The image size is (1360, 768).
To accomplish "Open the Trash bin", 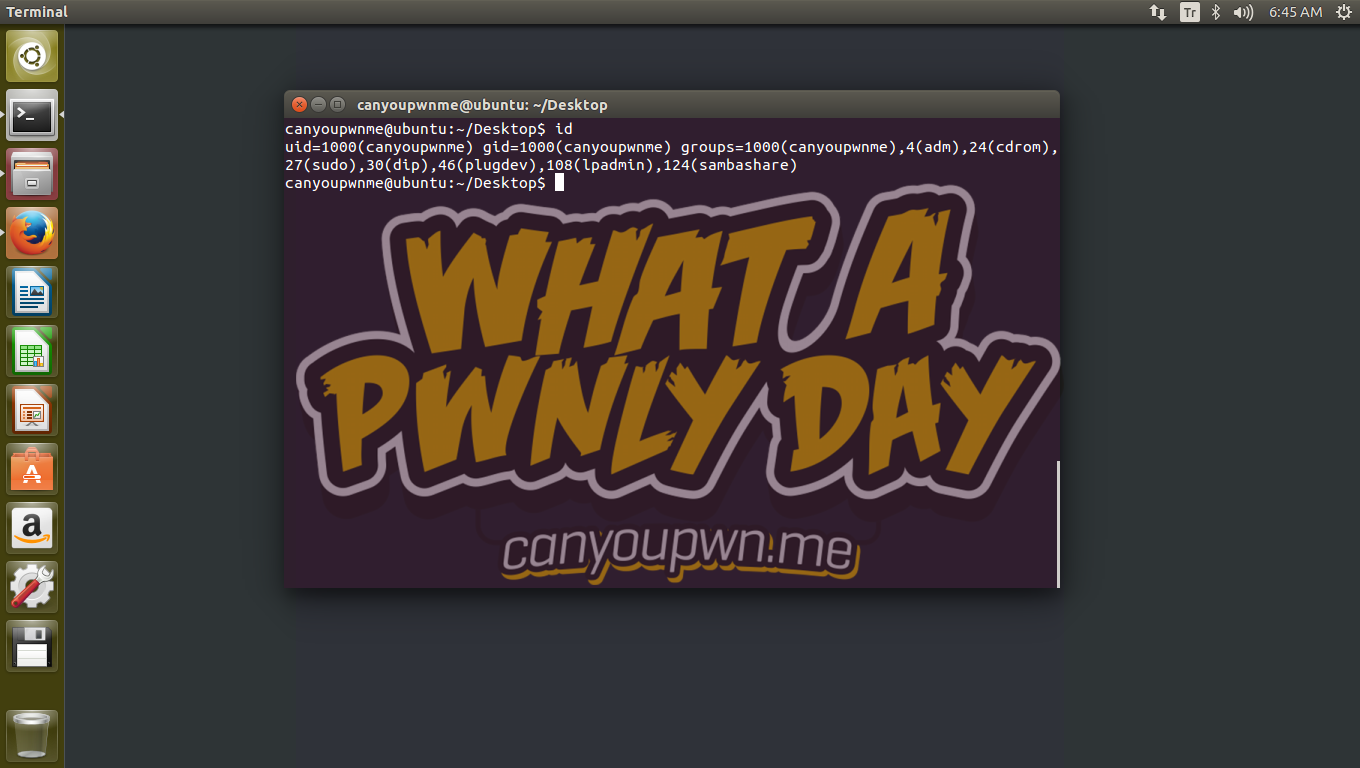I will click(32, 736).
